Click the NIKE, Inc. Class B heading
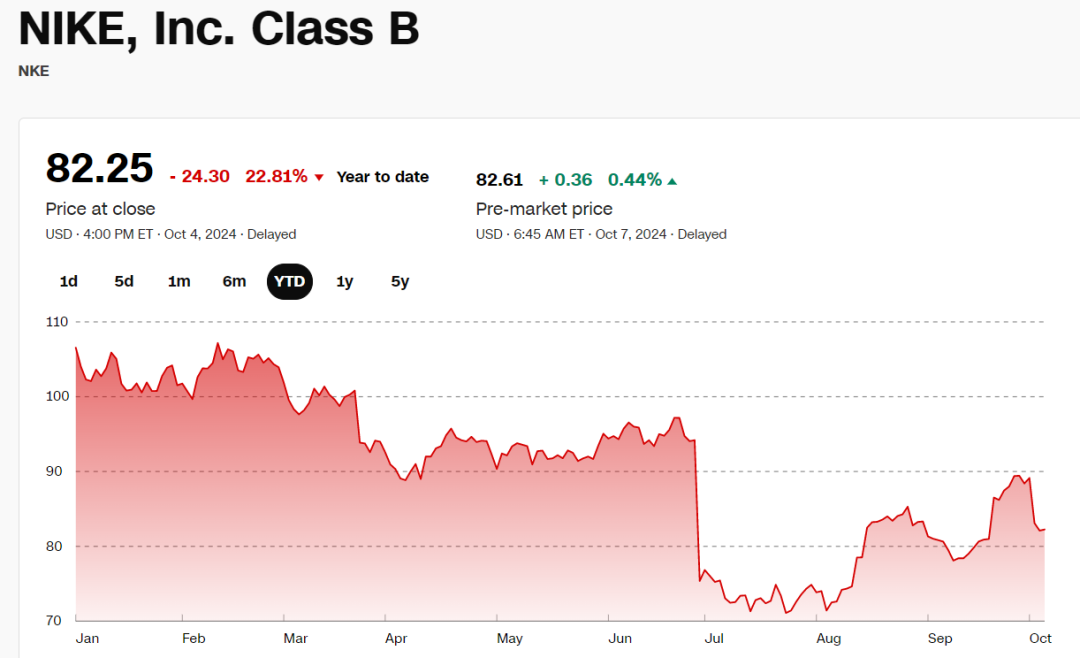 [x=219, y=28]
